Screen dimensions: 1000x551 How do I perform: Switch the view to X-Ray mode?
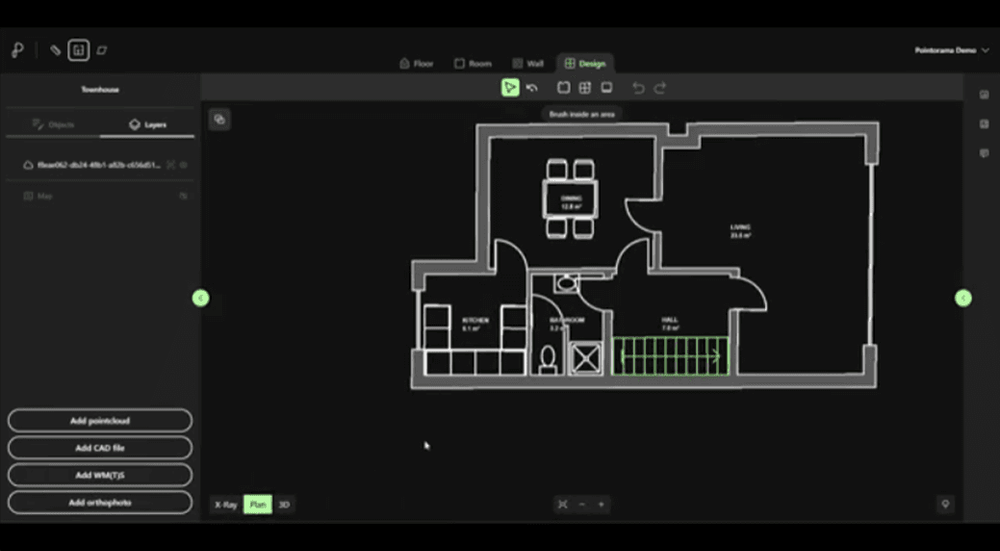[226, 504]
